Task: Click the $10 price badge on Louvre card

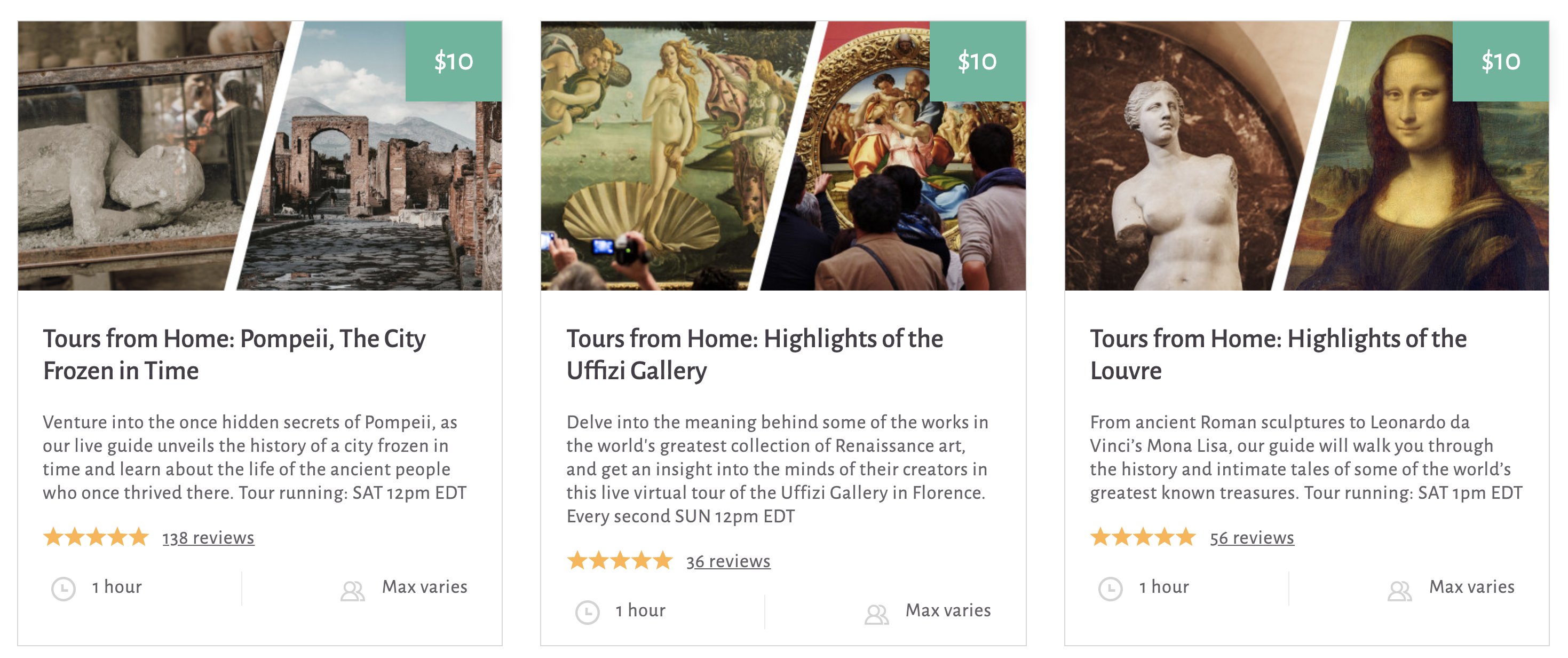Action: [1500, 61]
